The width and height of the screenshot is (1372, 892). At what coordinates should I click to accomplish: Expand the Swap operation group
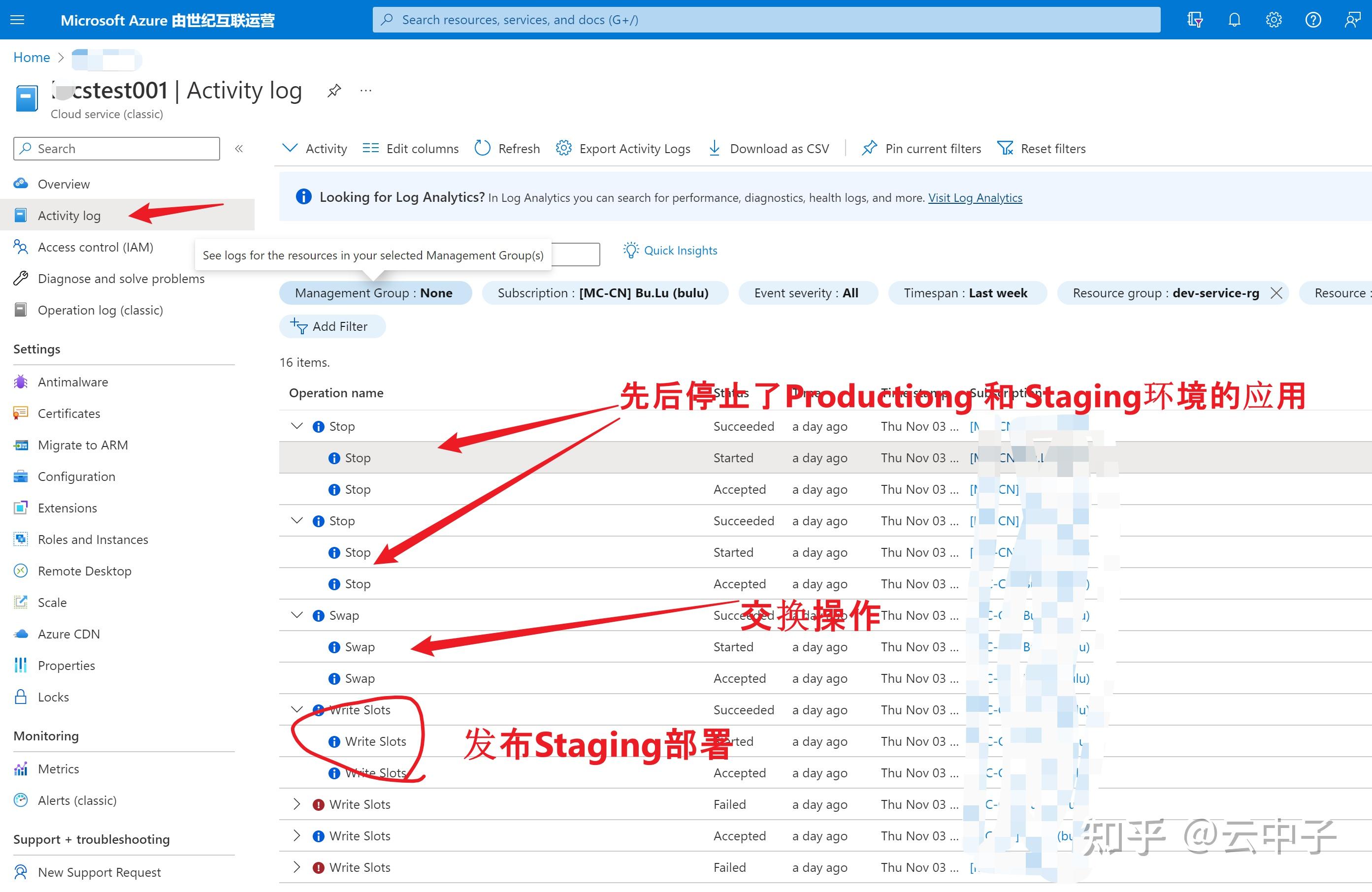pyautogui.click(x=296, y=615)
